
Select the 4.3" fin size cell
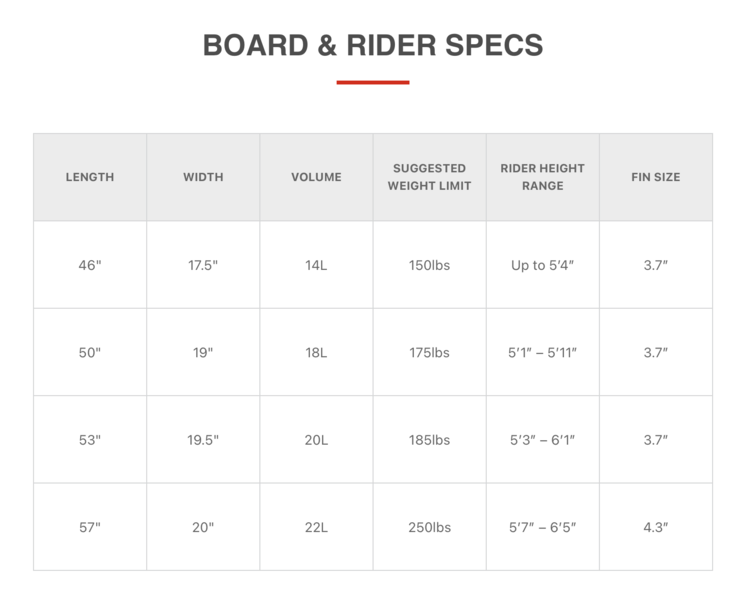click(655, 527)
